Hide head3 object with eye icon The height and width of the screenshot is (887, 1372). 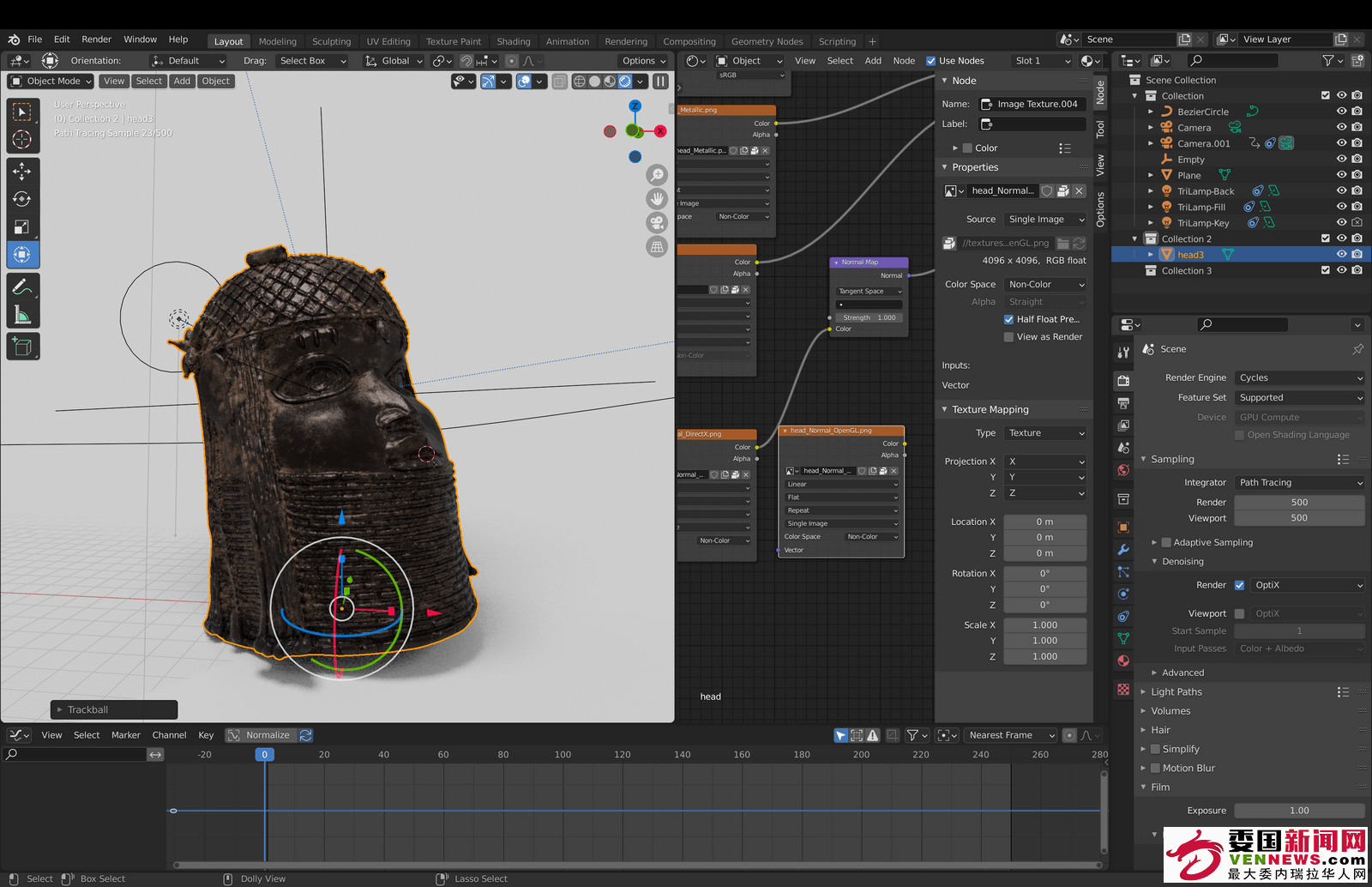1342,255
